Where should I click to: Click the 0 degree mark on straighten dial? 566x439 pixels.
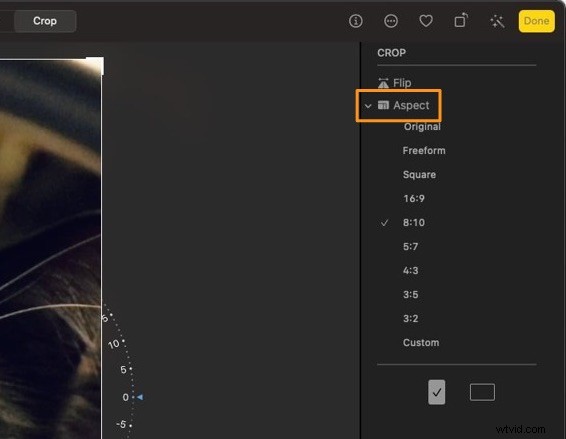(125, 397)
